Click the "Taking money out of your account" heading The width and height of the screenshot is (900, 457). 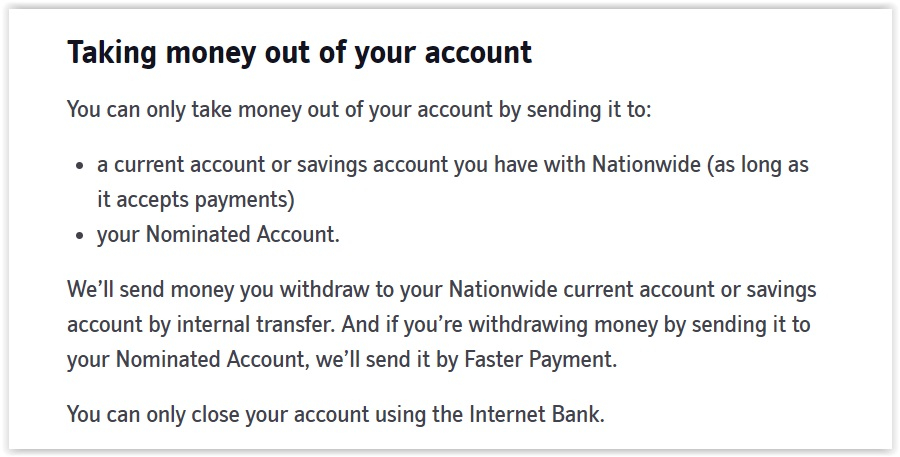300,53
